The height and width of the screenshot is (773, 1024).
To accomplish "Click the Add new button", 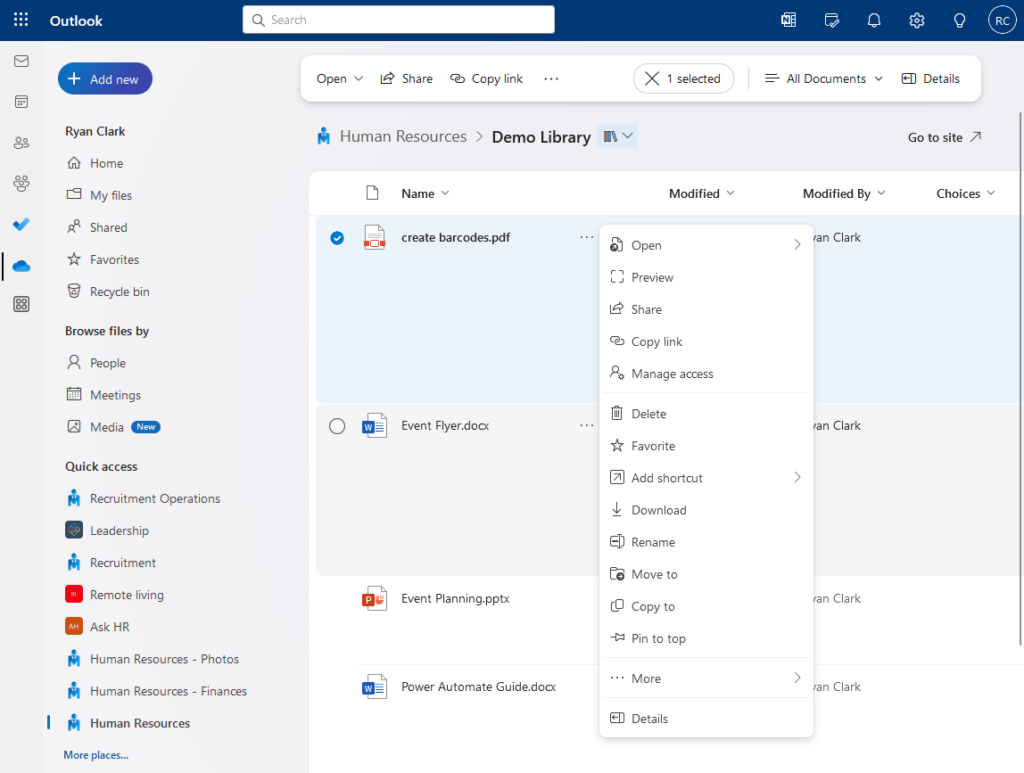I will click(x=105, y=79).
